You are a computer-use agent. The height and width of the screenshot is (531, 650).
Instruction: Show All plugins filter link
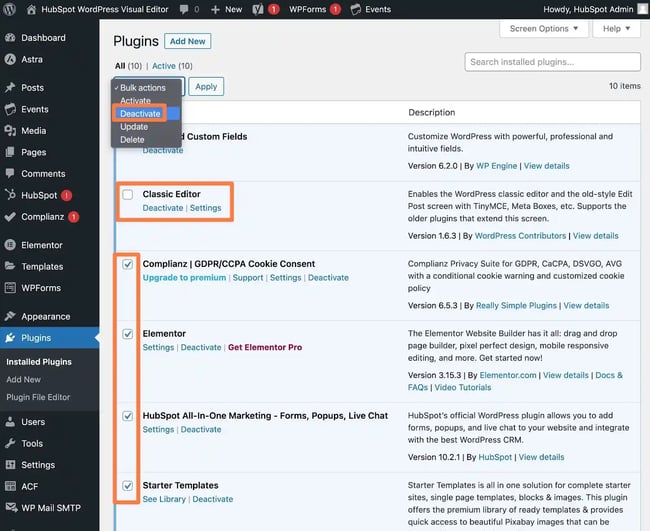120,66
